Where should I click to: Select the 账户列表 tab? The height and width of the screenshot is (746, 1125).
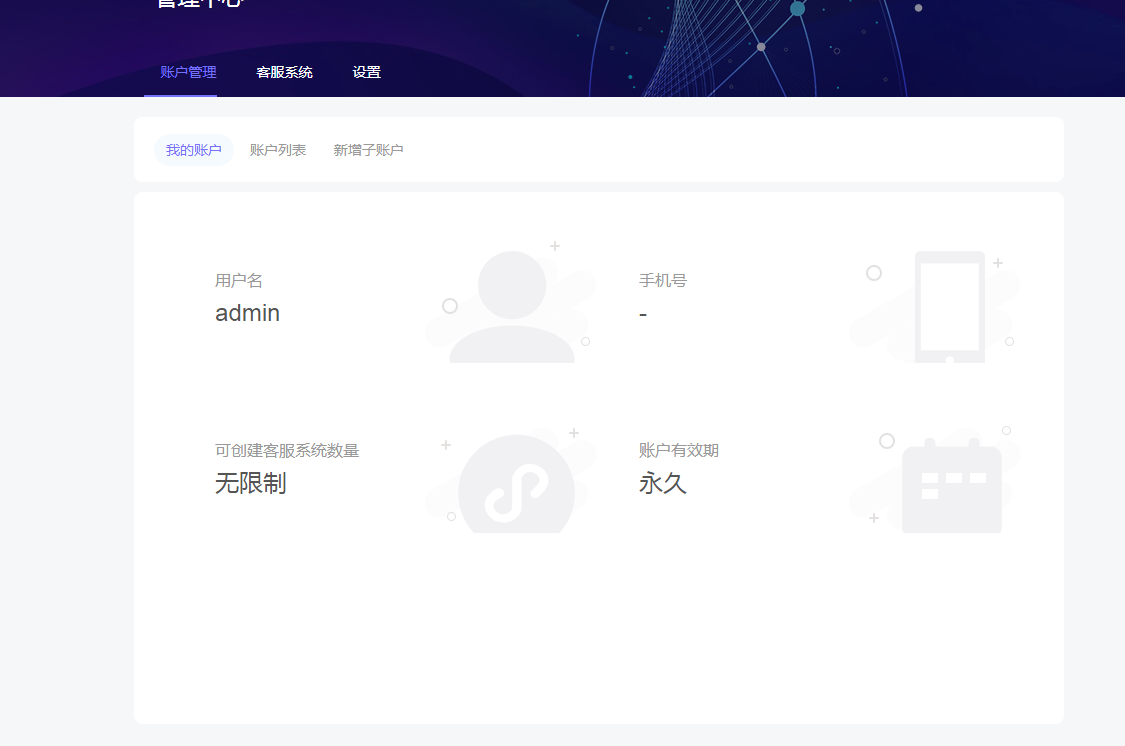pos(278,149)
